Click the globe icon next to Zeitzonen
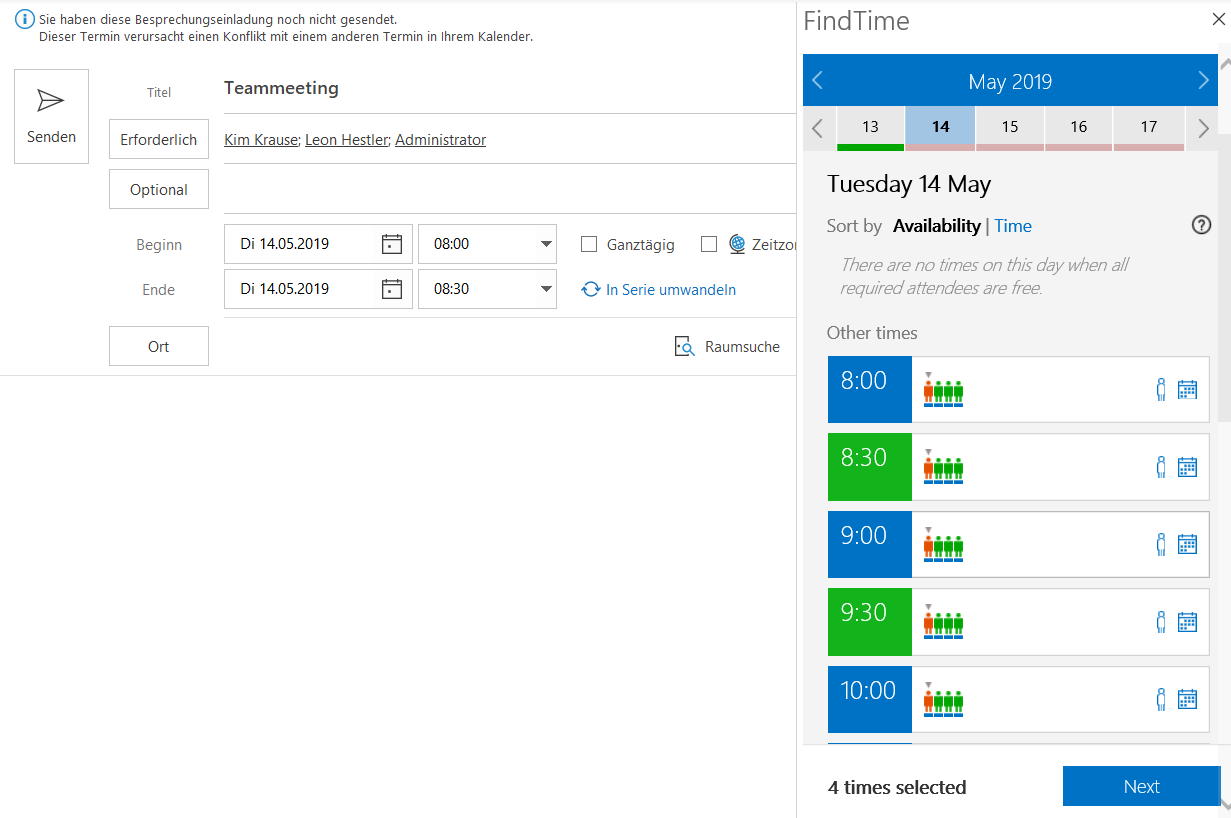This screenshot has width=1231, height=818. [x=736, y=244]
